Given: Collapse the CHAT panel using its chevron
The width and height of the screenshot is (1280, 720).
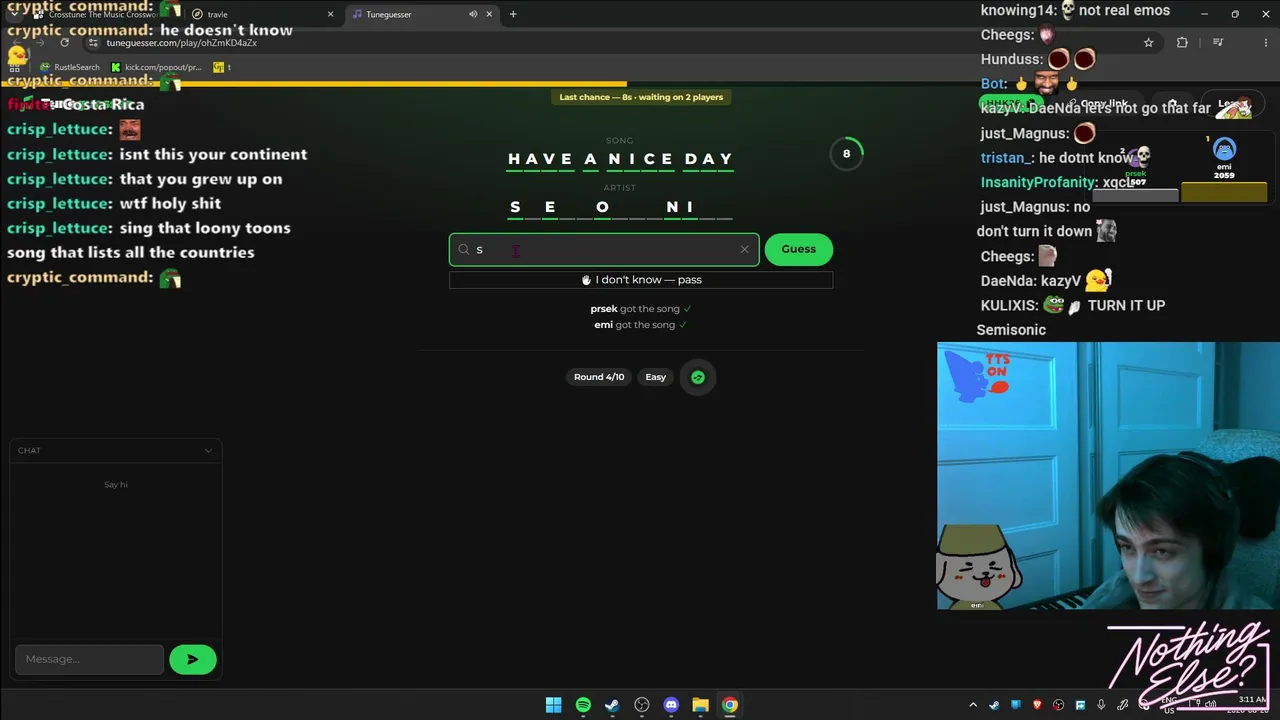Looking at the screenshot, I should click(208, 450).
